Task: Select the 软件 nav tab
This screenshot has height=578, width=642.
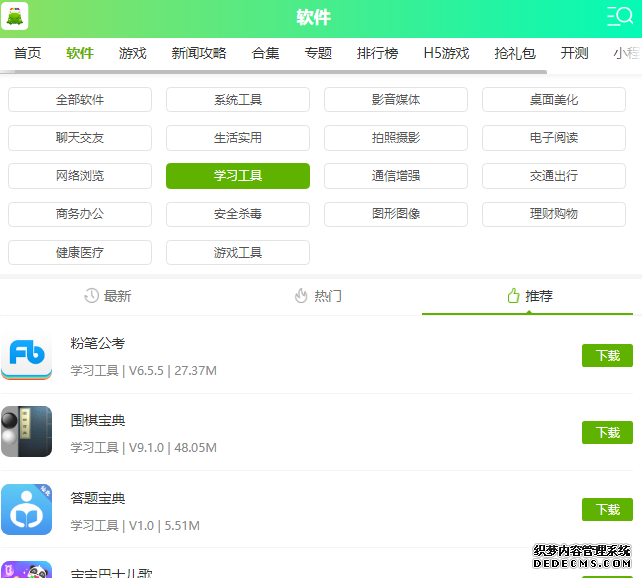Action: [x=80, y=53]
